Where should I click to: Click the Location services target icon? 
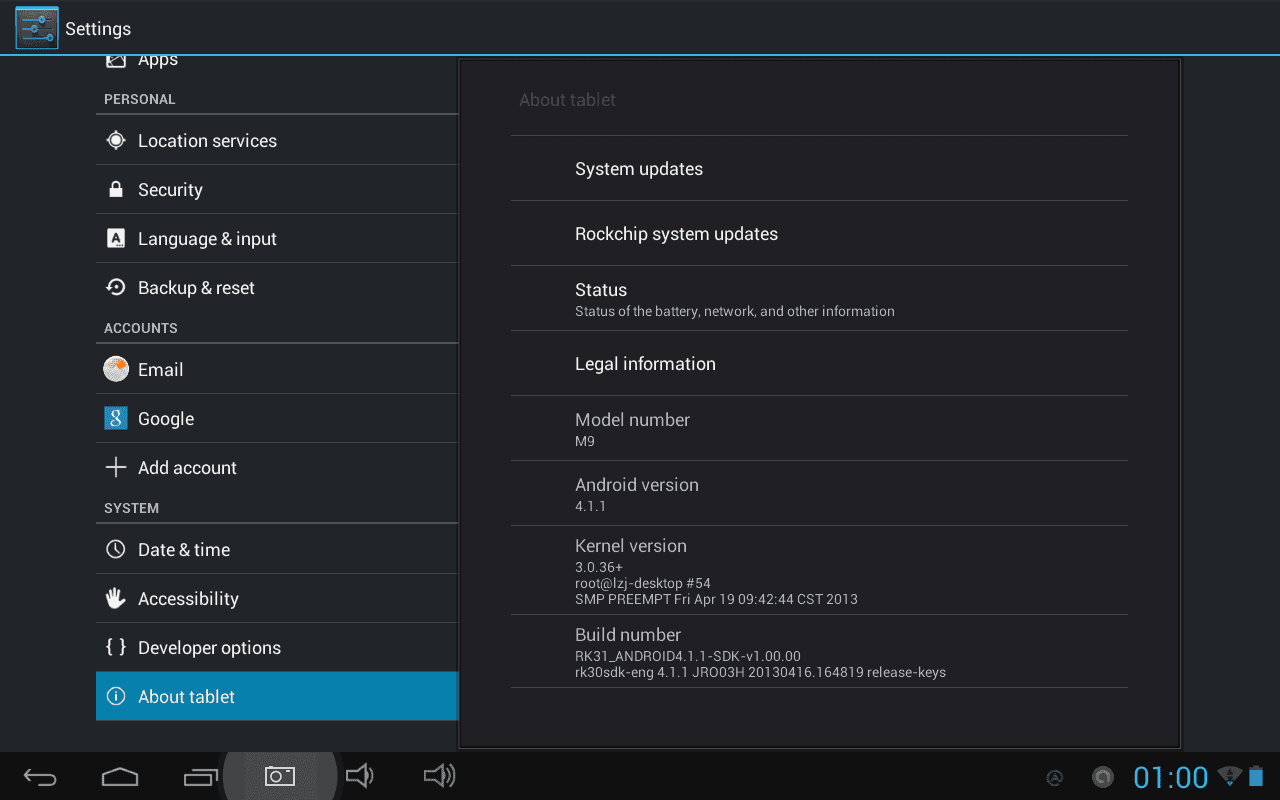click(116, 140)
